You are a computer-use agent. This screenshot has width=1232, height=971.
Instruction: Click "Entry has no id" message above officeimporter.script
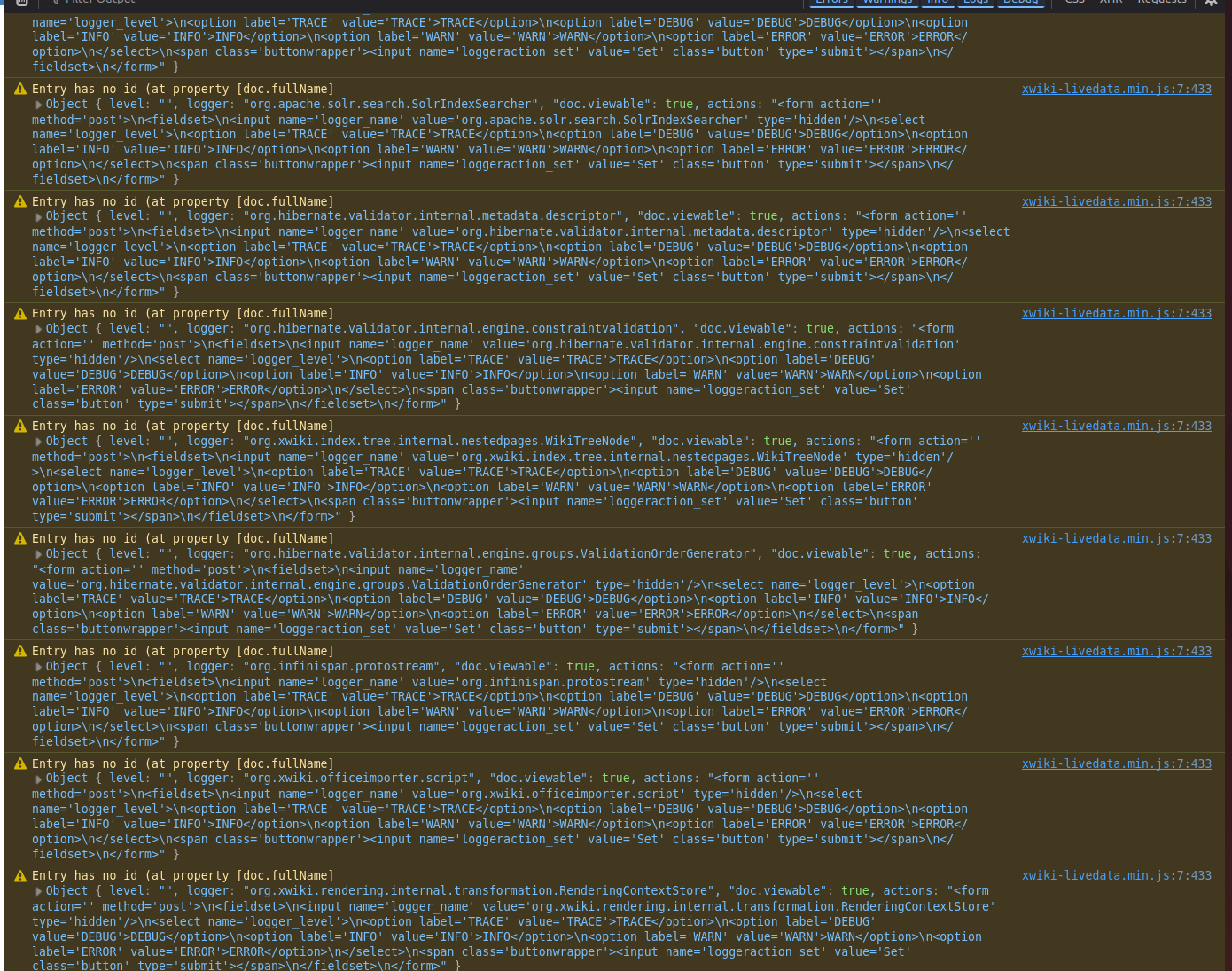coord(183,763)
